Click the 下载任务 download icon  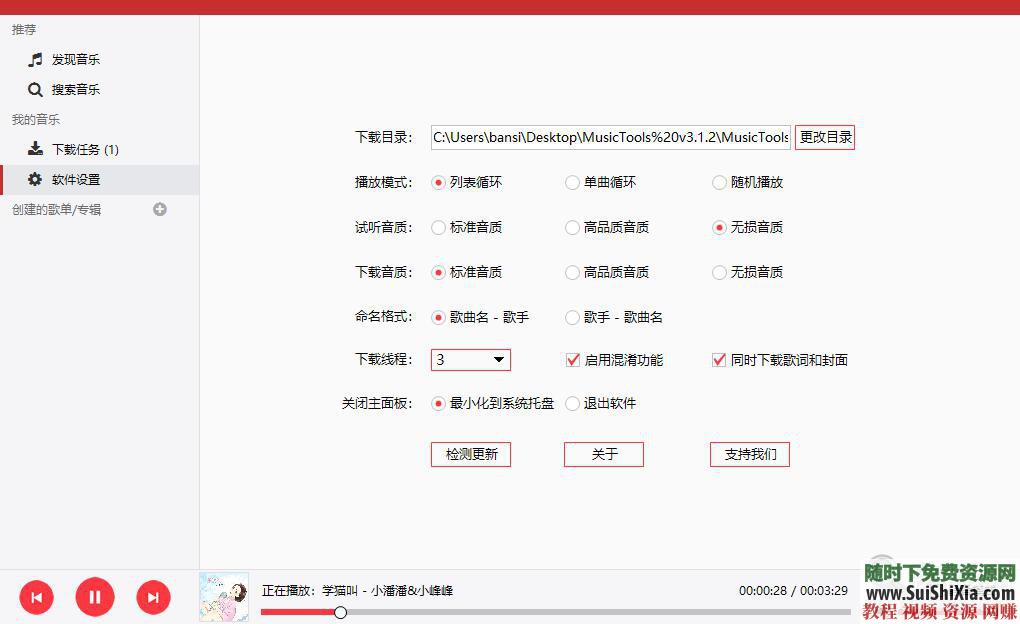click(x=35, y=149)
